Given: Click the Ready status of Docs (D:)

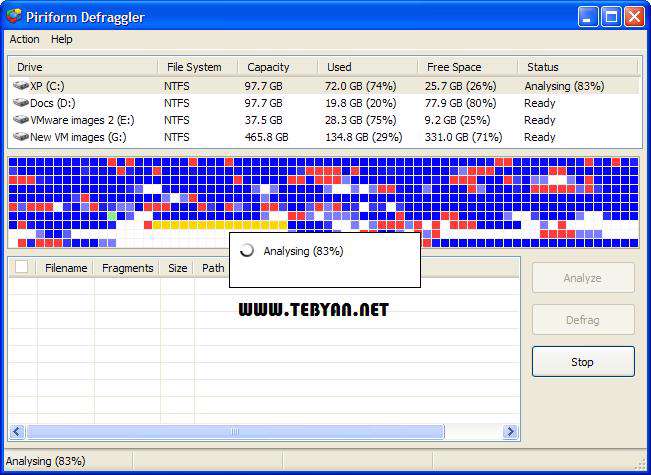Looking at the screenshot, I should pyautogui.click(x=539, y=103).
